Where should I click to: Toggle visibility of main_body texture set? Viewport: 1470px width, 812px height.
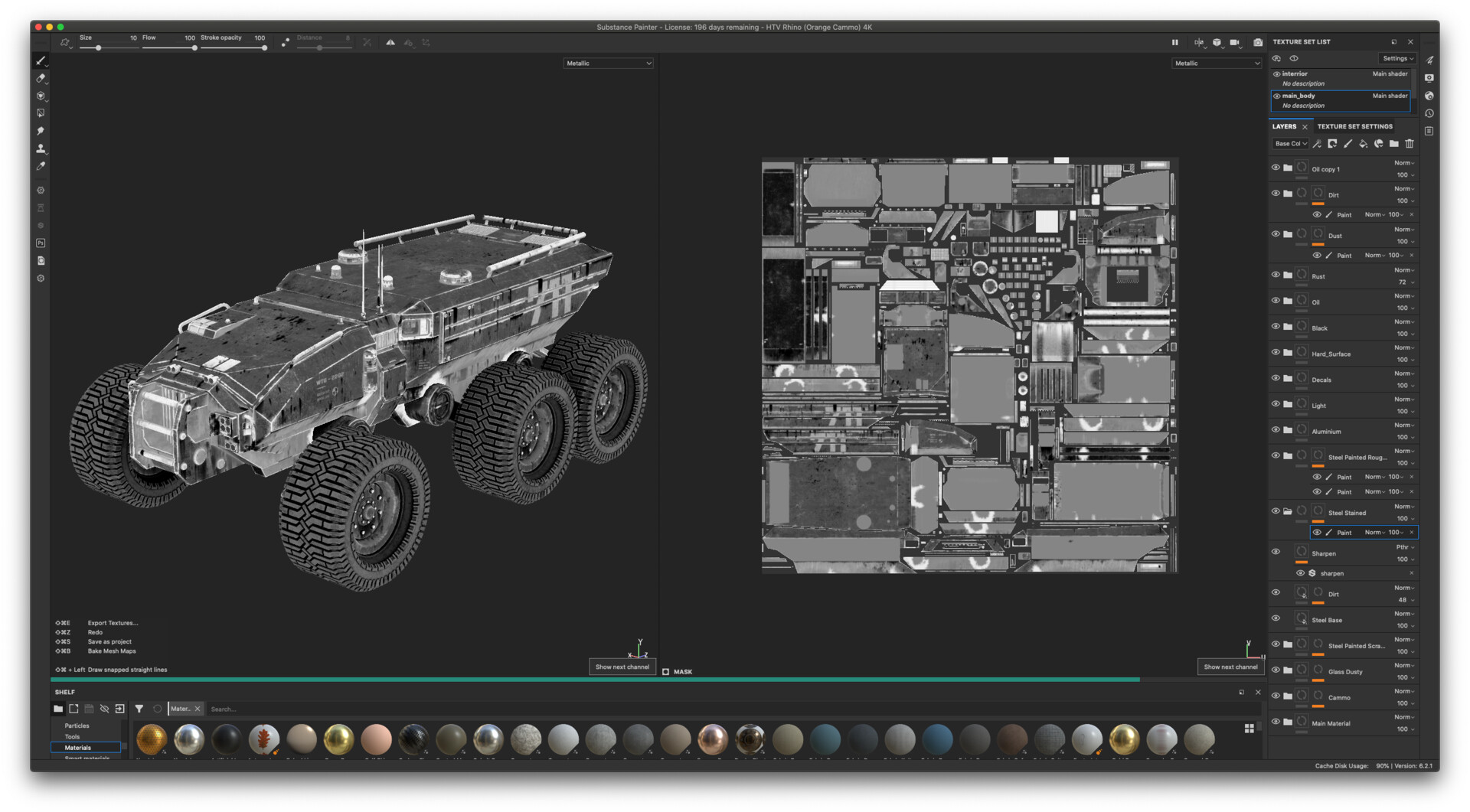click(1276, 96)
